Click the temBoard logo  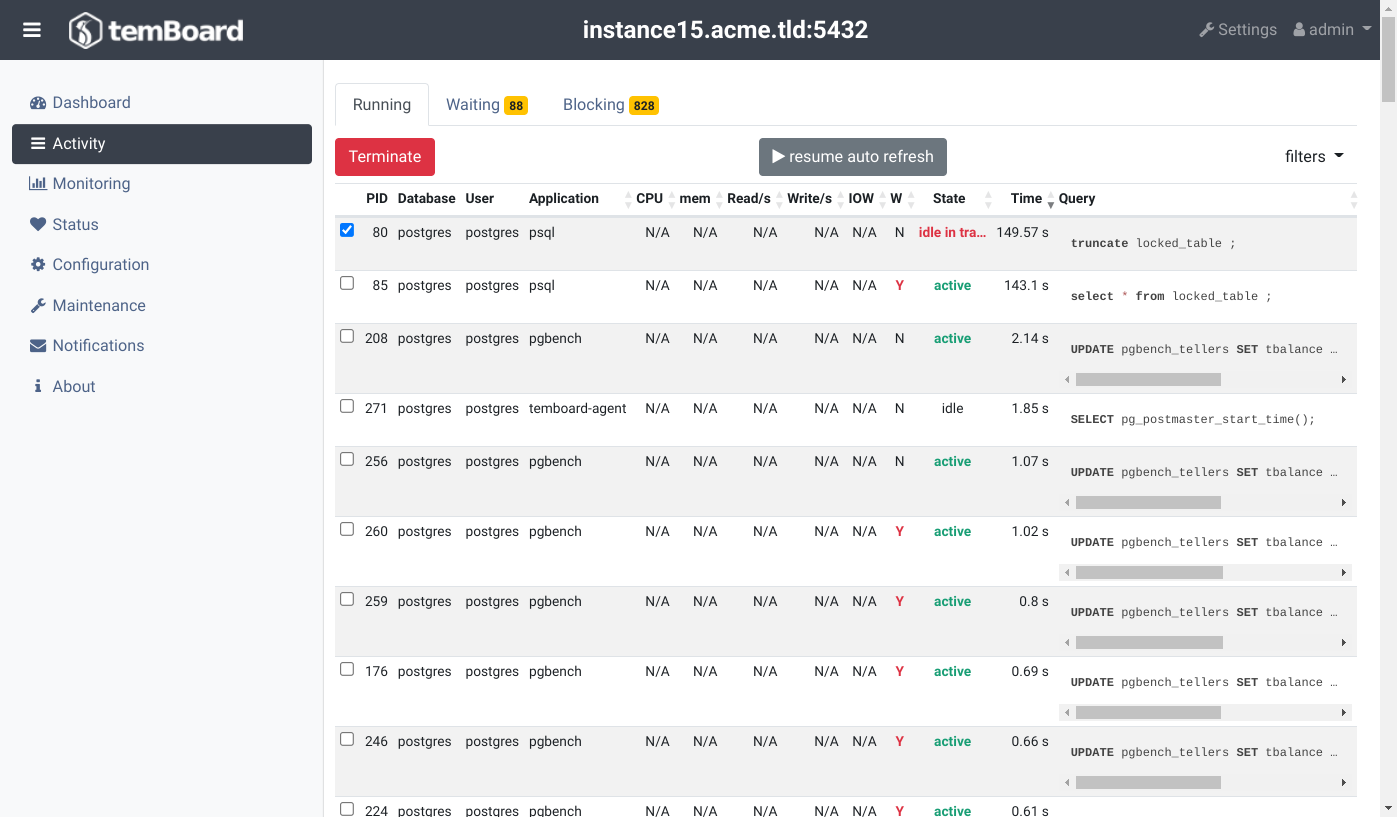point(156,30)
